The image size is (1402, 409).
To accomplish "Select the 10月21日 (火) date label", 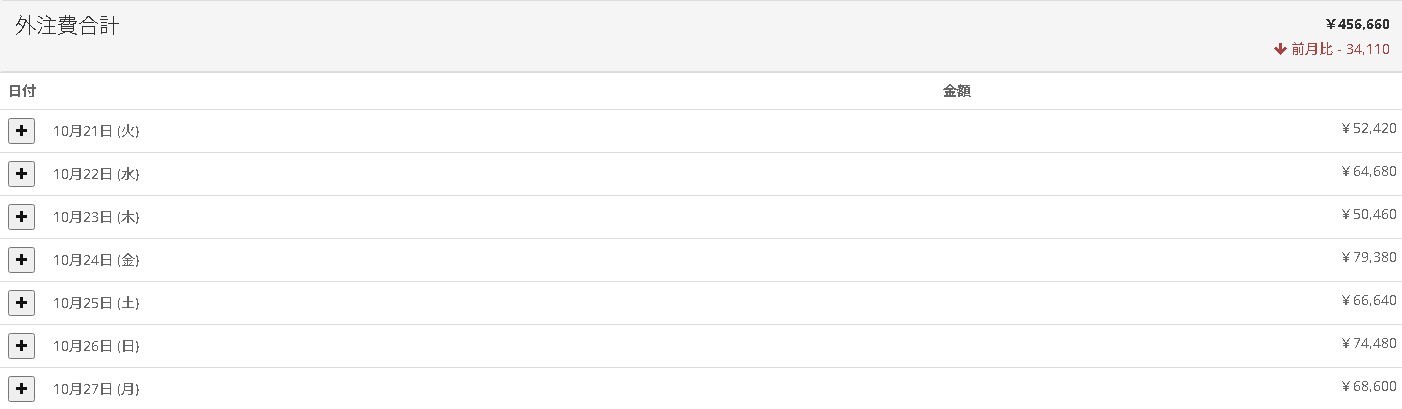I will click(96, 131).
